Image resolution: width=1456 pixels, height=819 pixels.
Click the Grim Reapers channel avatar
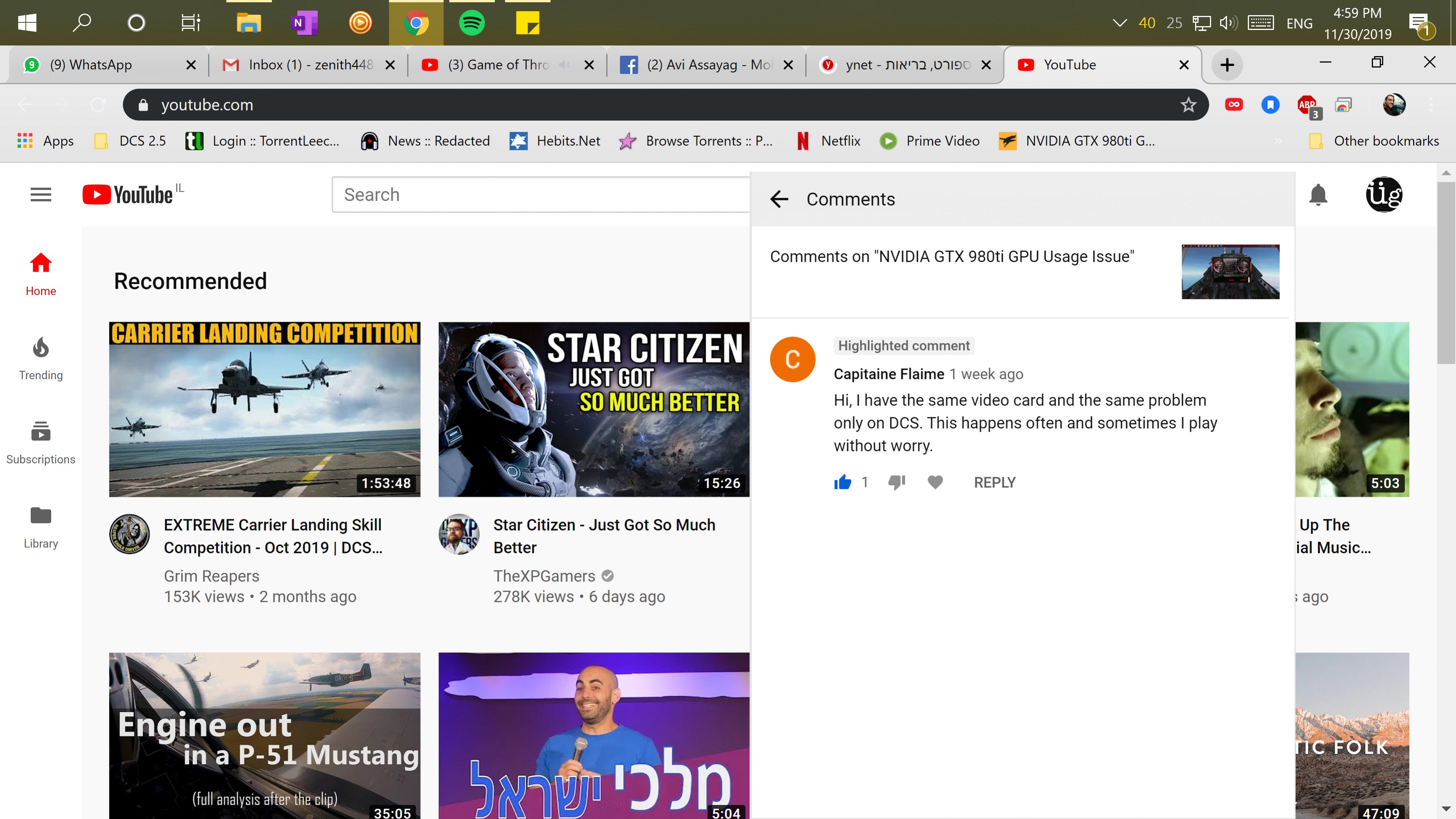point(129,534)
